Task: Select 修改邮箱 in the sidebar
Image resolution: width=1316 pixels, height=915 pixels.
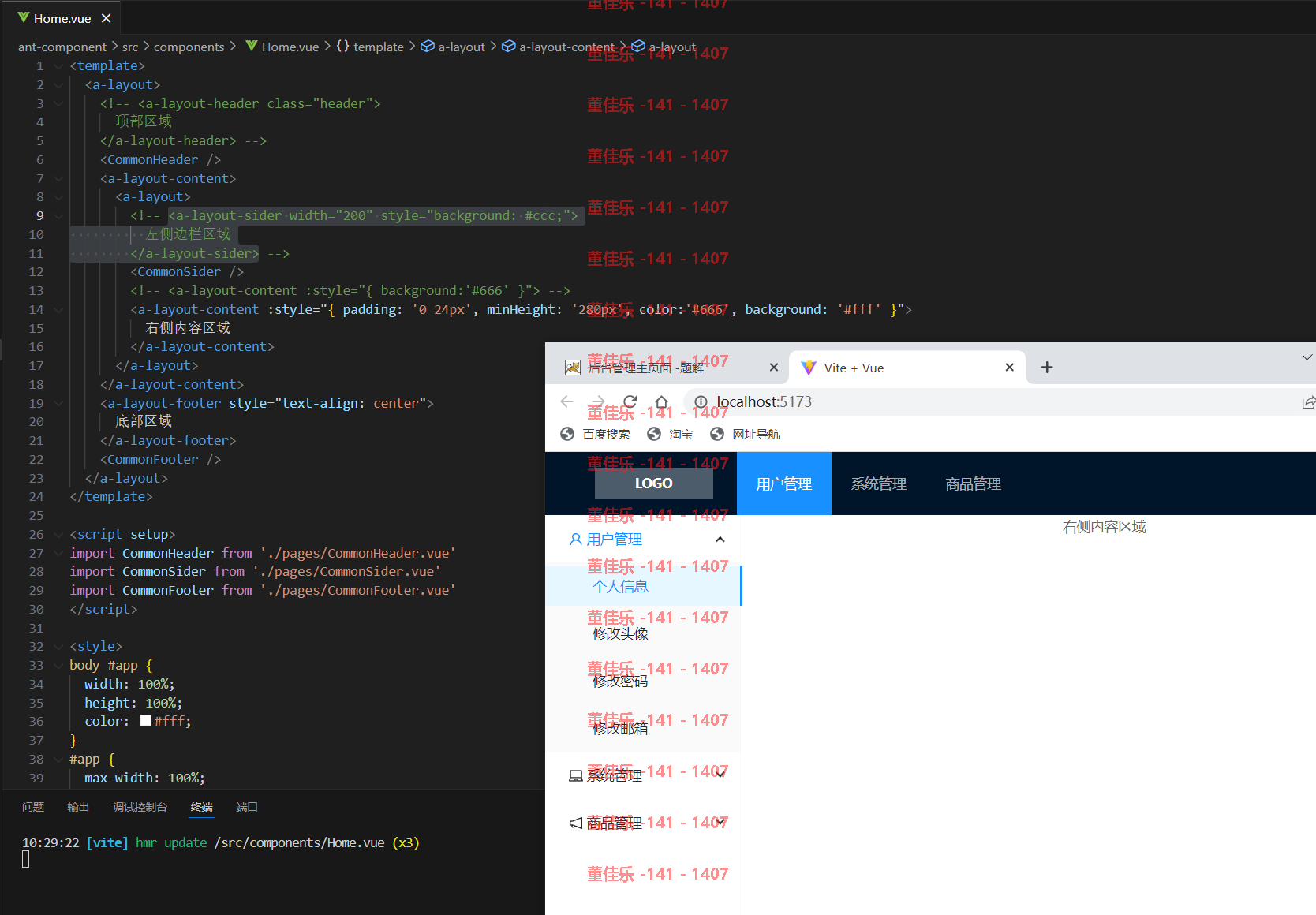Action: 643,728
